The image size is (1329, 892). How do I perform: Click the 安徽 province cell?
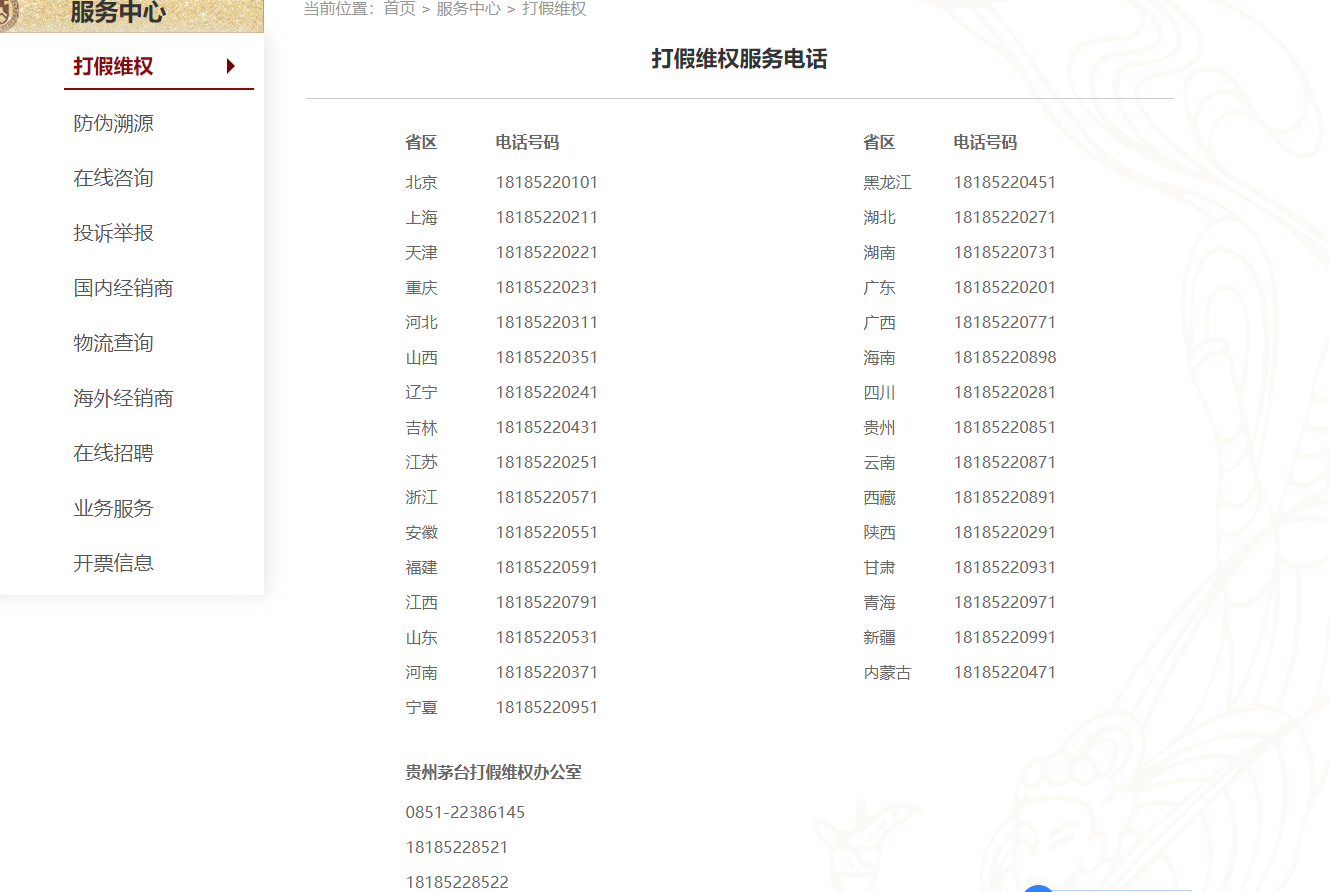click(421, 532)
